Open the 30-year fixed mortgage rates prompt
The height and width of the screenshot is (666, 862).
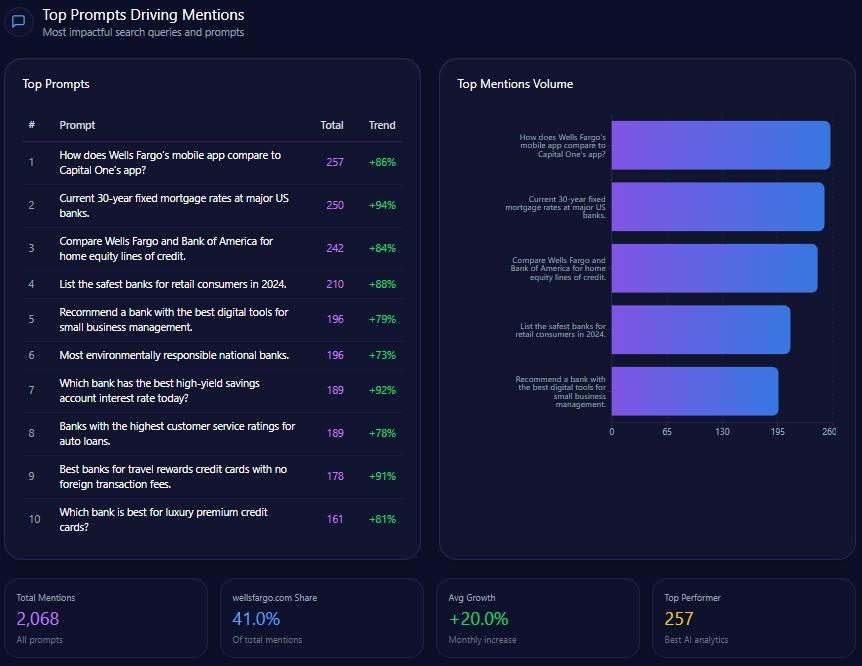coord(174,205)
